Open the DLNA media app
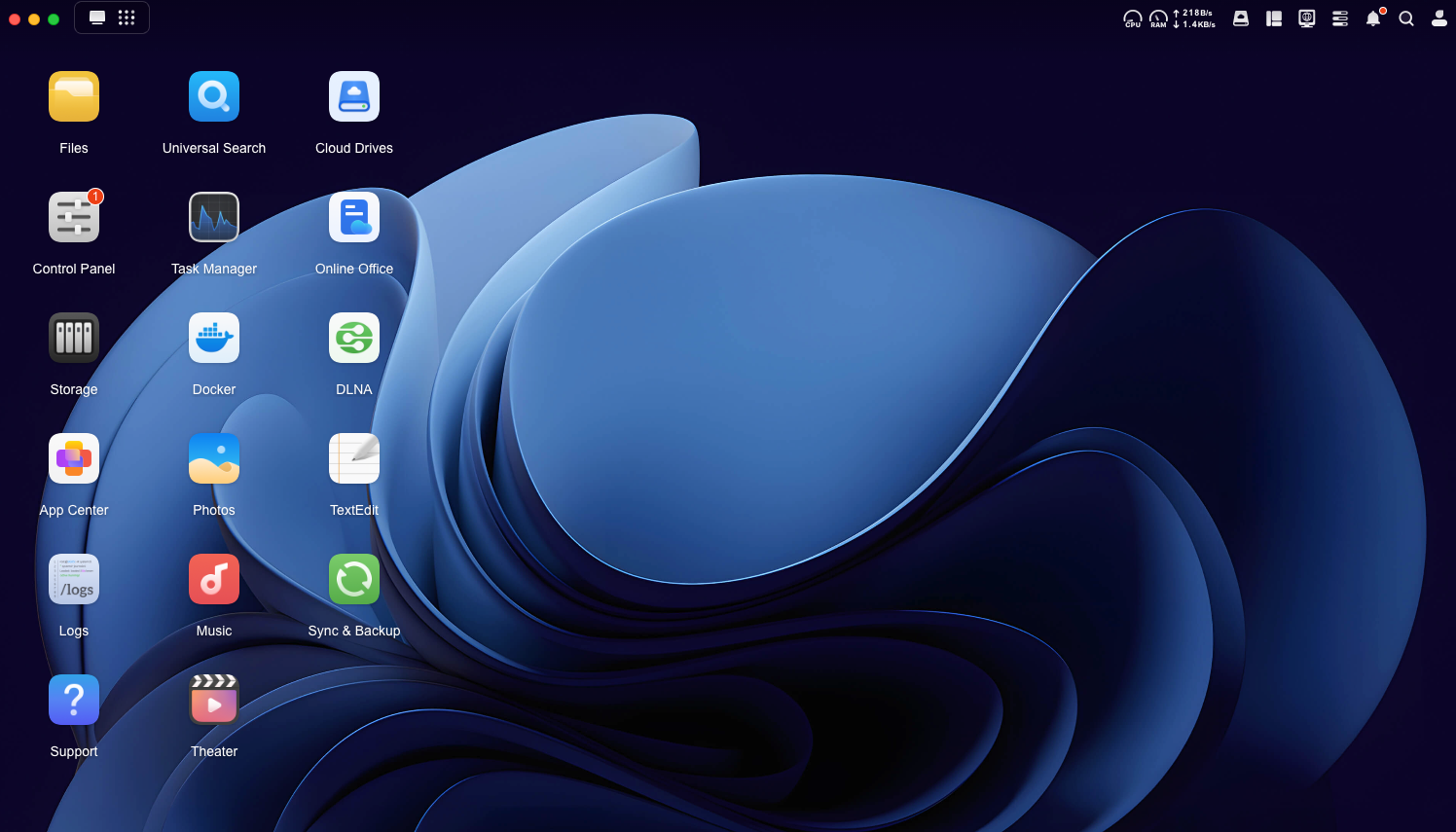 [354, 339]
